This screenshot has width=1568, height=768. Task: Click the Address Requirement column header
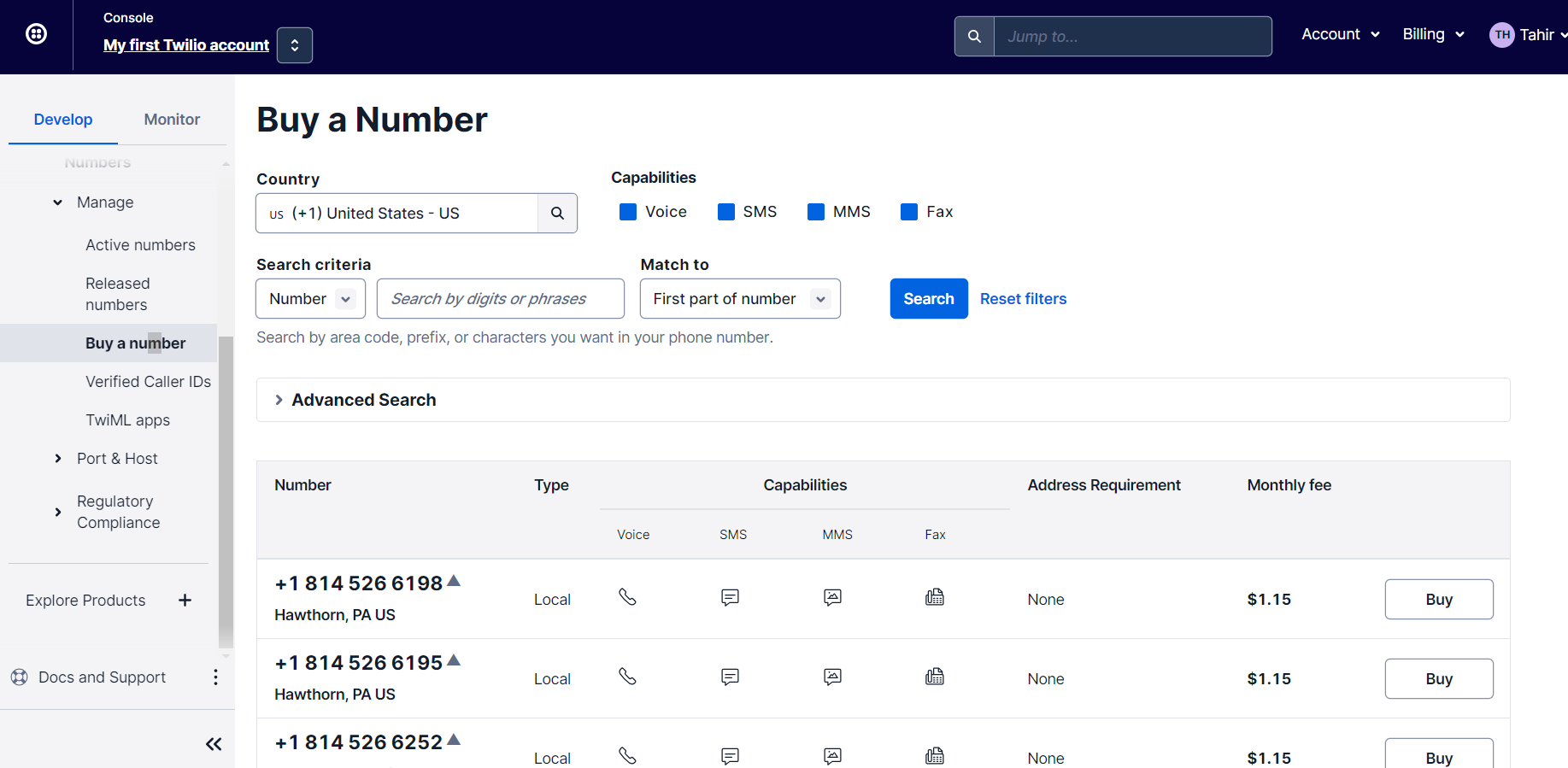click(1104, 485)
